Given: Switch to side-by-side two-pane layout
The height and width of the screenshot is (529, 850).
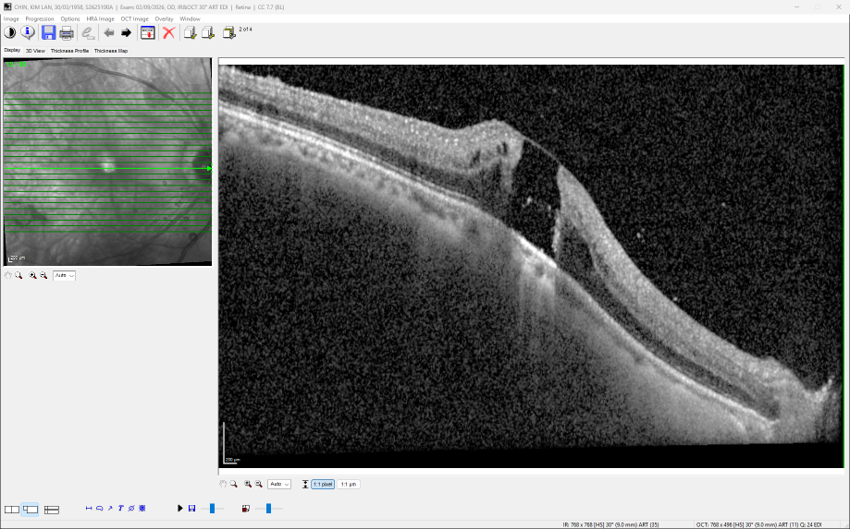Looking at the screenshot, I should [11, 509].
